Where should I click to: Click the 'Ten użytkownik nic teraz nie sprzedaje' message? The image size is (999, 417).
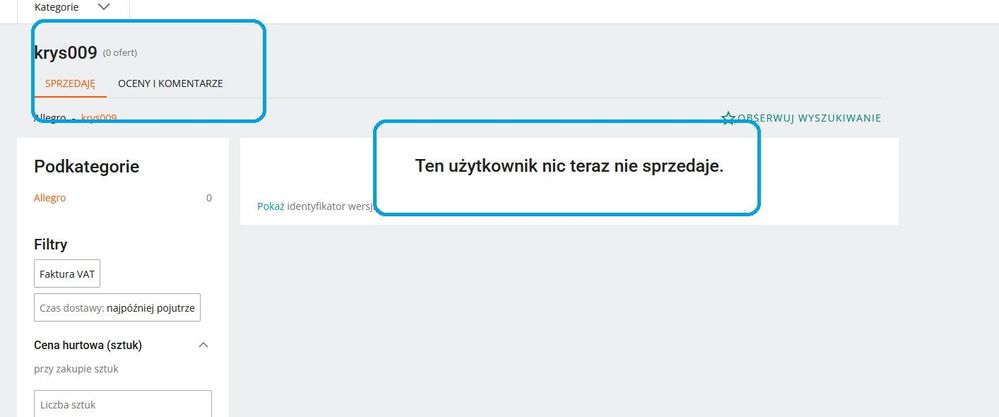tap(568, 167)
